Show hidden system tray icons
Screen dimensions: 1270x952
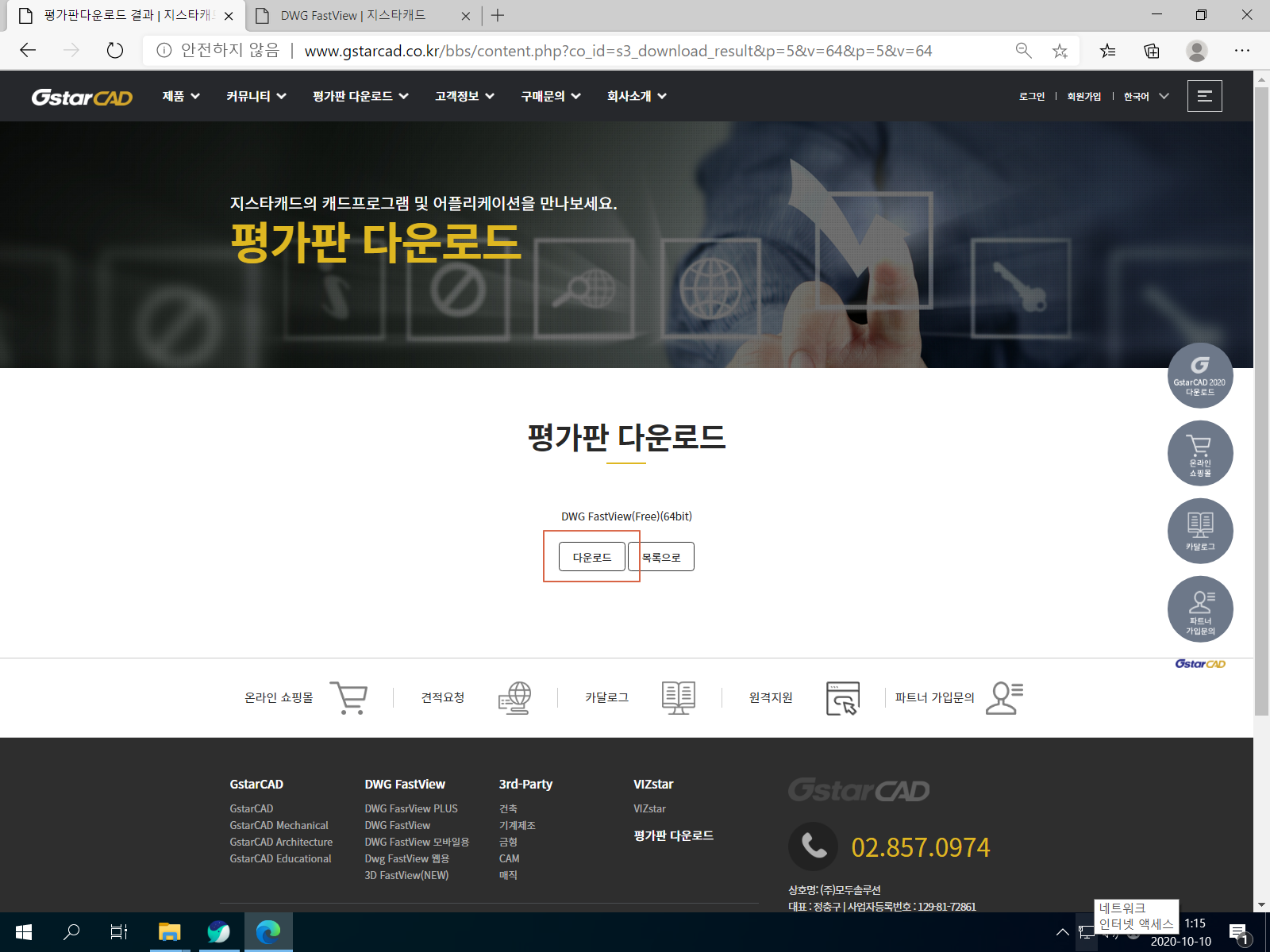1063,932
